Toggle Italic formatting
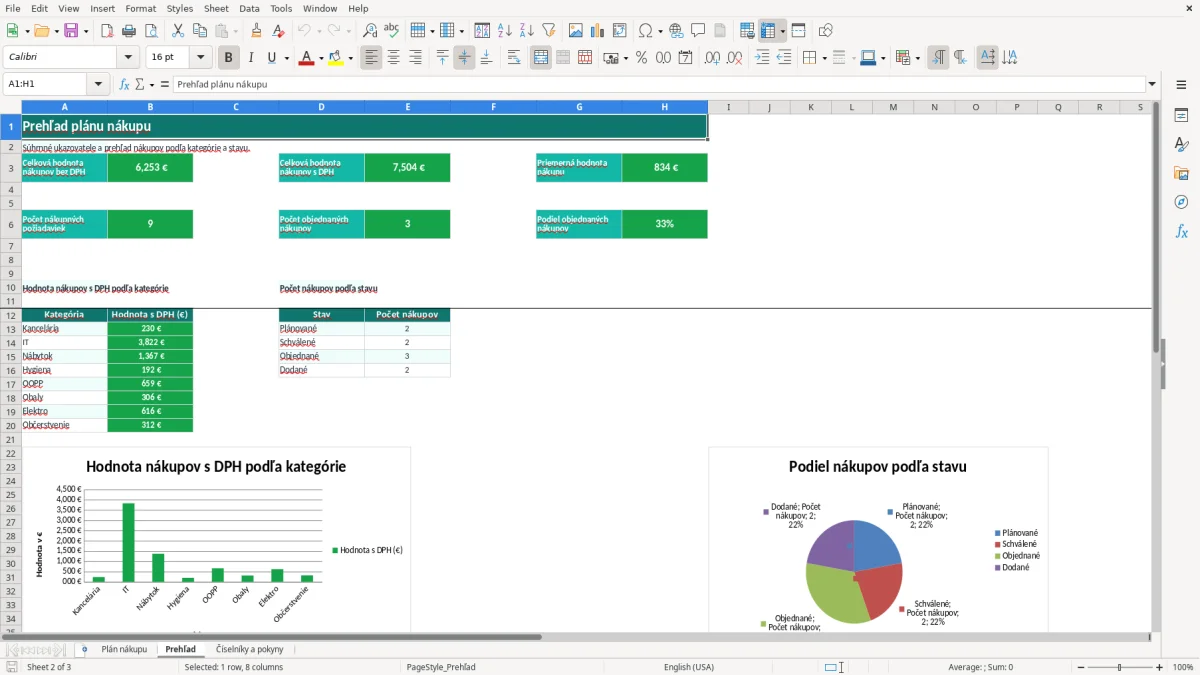Image resolution: width=1200 pixels, height=675 pixels. (251, 58)
